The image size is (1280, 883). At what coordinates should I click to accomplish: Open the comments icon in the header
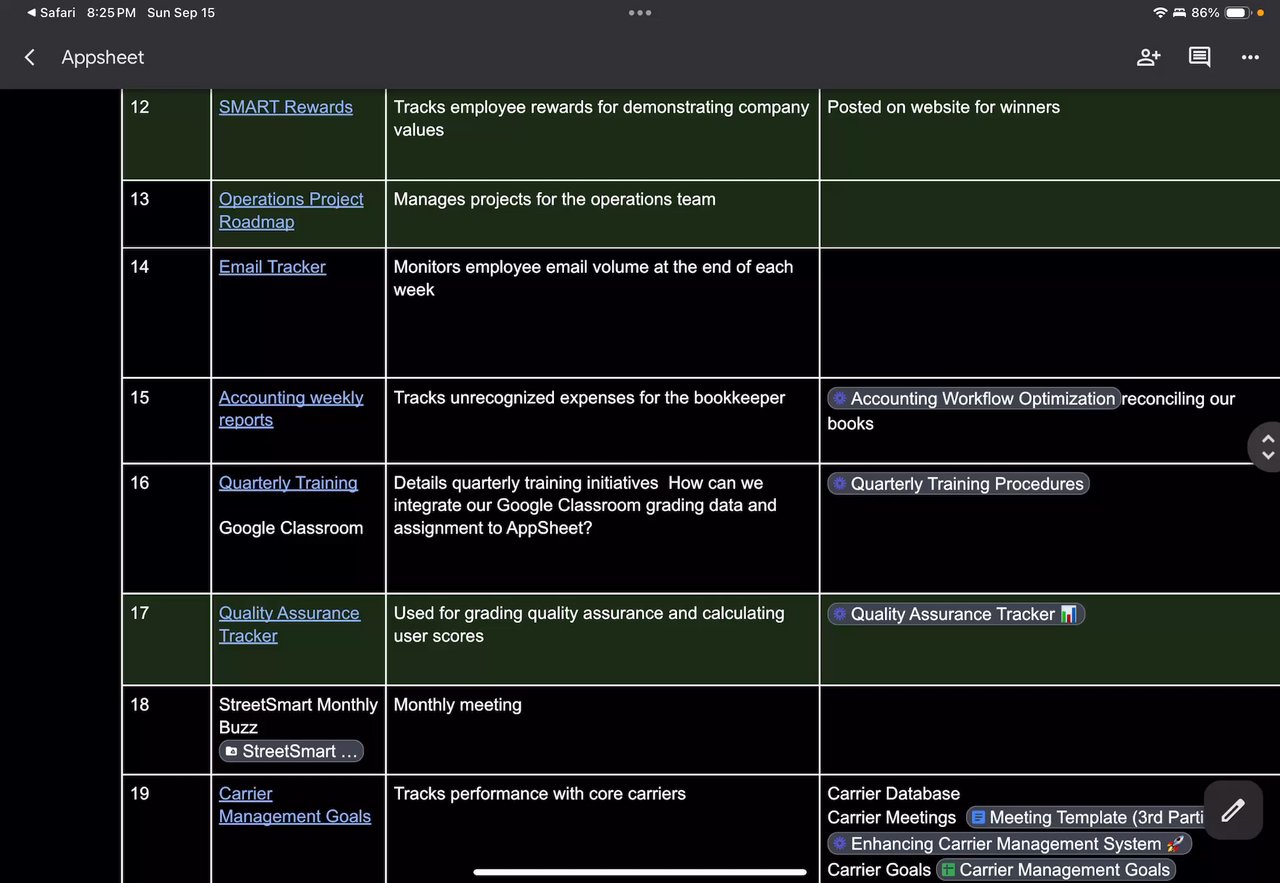pos(1199,57)
